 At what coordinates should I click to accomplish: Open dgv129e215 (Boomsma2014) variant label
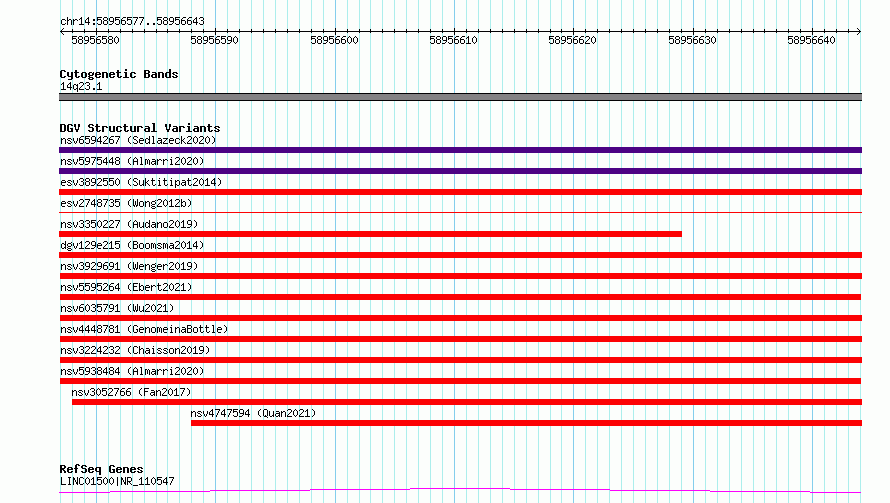(x=132, y=245)
